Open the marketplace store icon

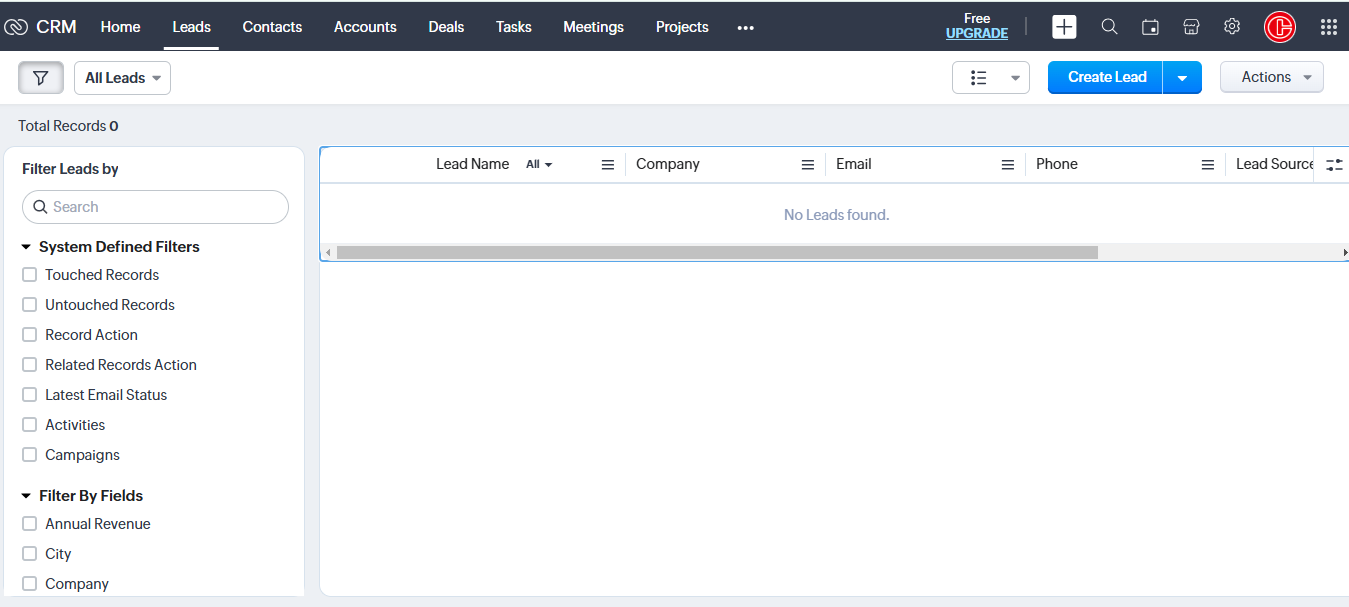click(1191, 27)
